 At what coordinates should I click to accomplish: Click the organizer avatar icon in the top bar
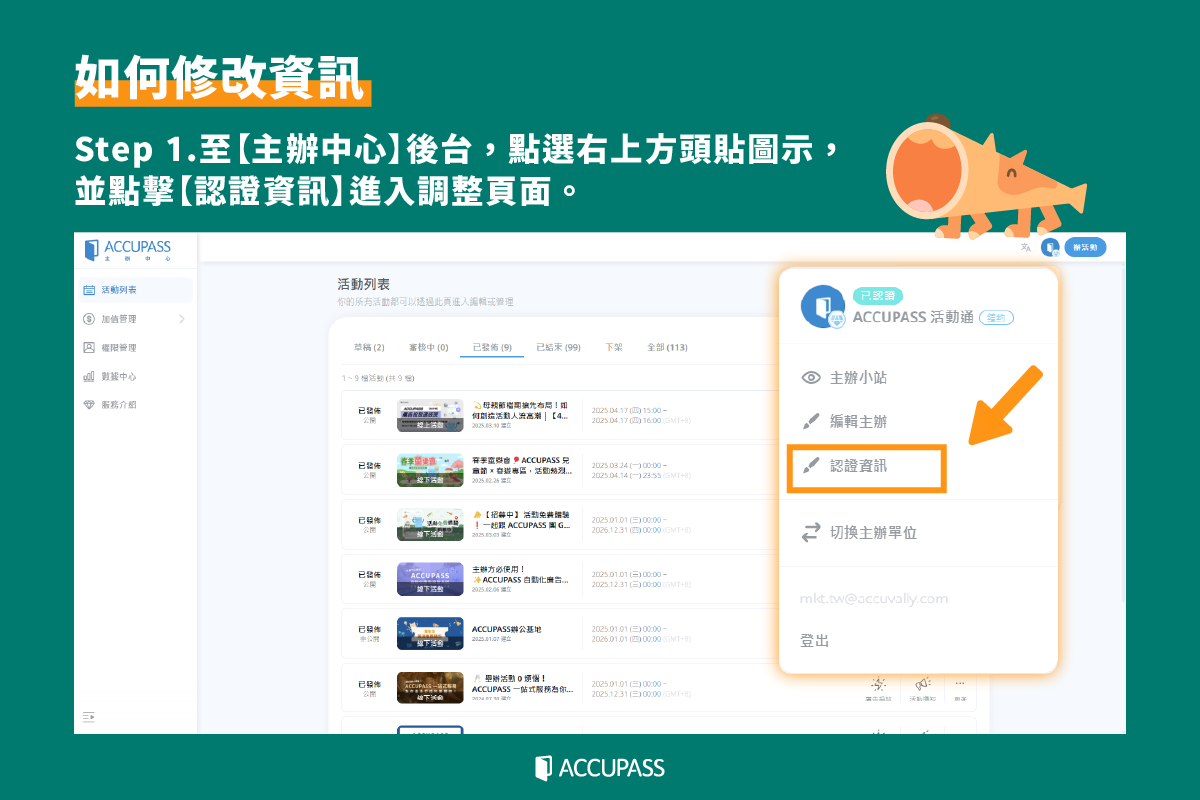[1050, 248]
